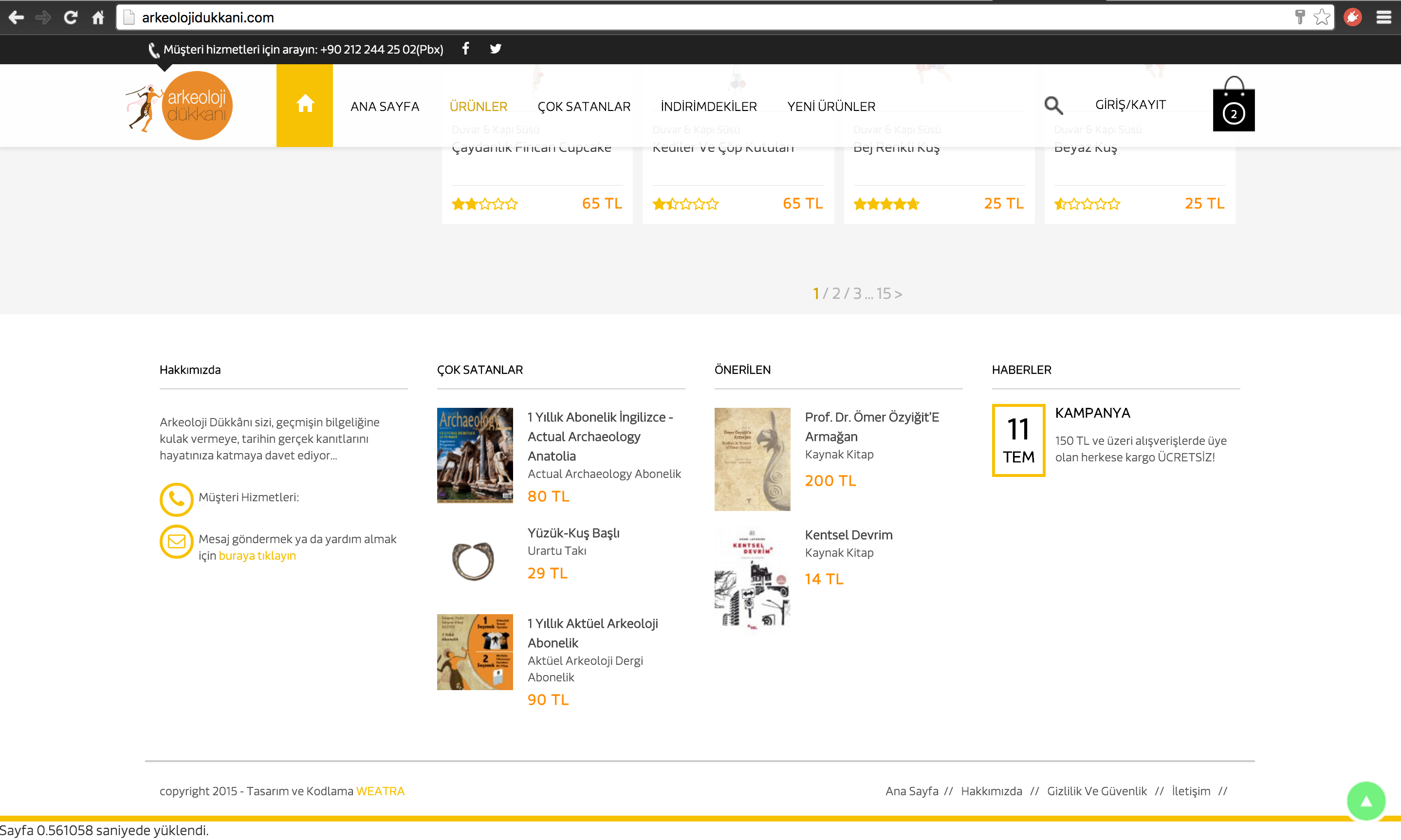This screenshot has height=840, width=1401.
Task: Open the Twitter bird icon
Action: (x=495, y=49)
